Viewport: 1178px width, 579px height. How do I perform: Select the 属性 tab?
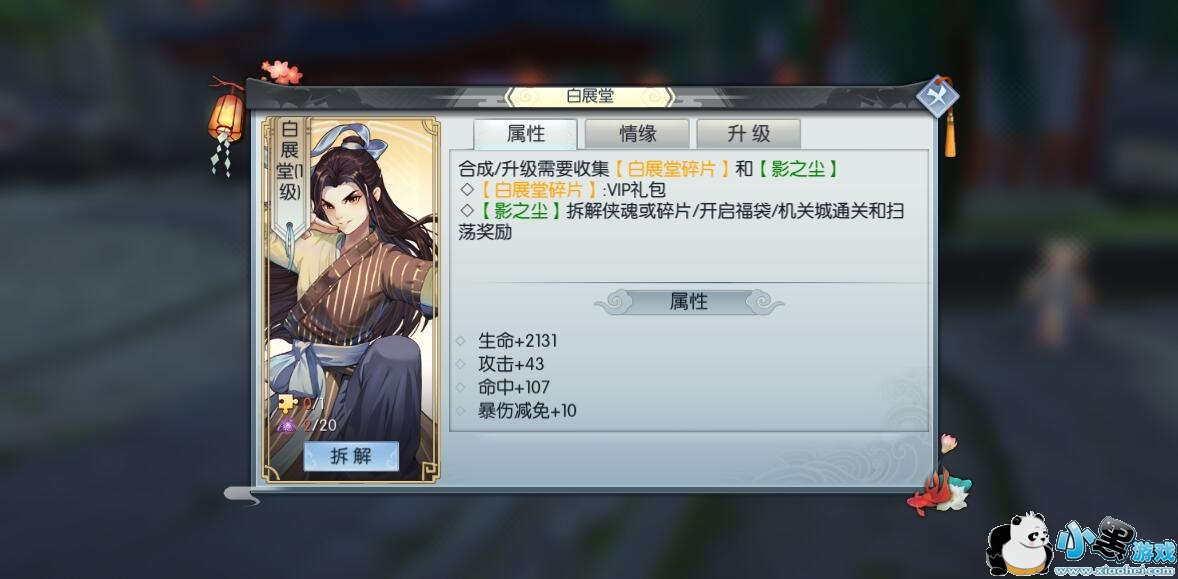tap(525, 134)
